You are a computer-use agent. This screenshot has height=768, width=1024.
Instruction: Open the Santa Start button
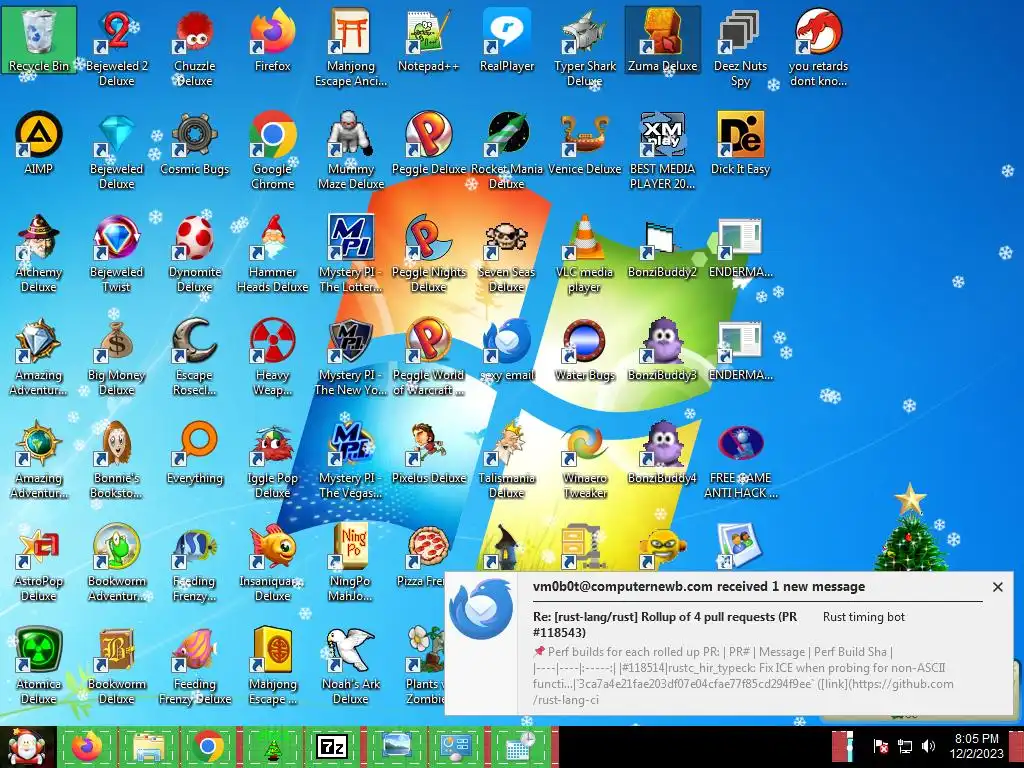(26, 746)
